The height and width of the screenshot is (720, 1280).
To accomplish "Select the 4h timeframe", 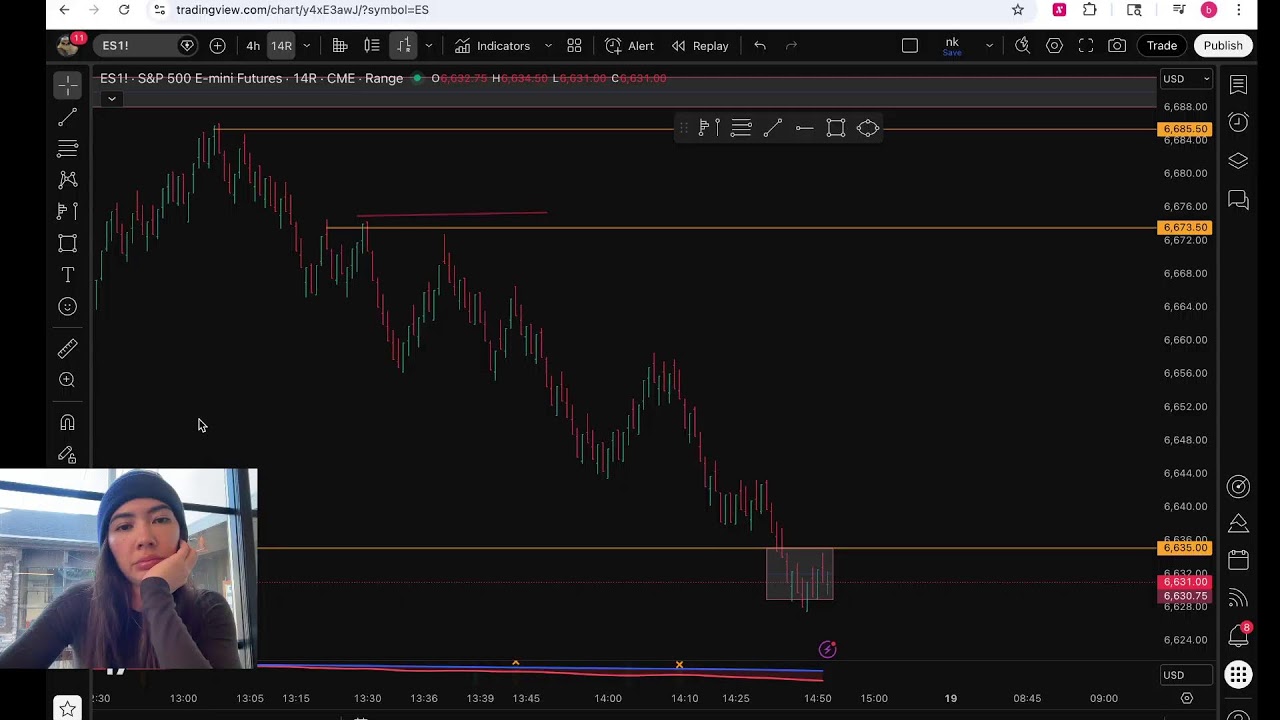I will (x=253, y=46).
